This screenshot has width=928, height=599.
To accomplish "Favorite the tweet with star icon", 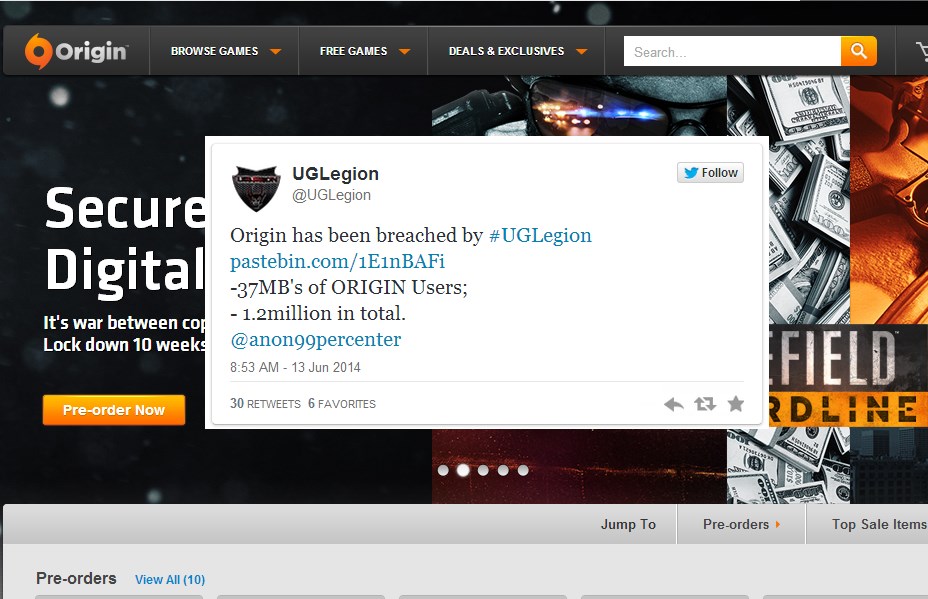I will (736, 404).
